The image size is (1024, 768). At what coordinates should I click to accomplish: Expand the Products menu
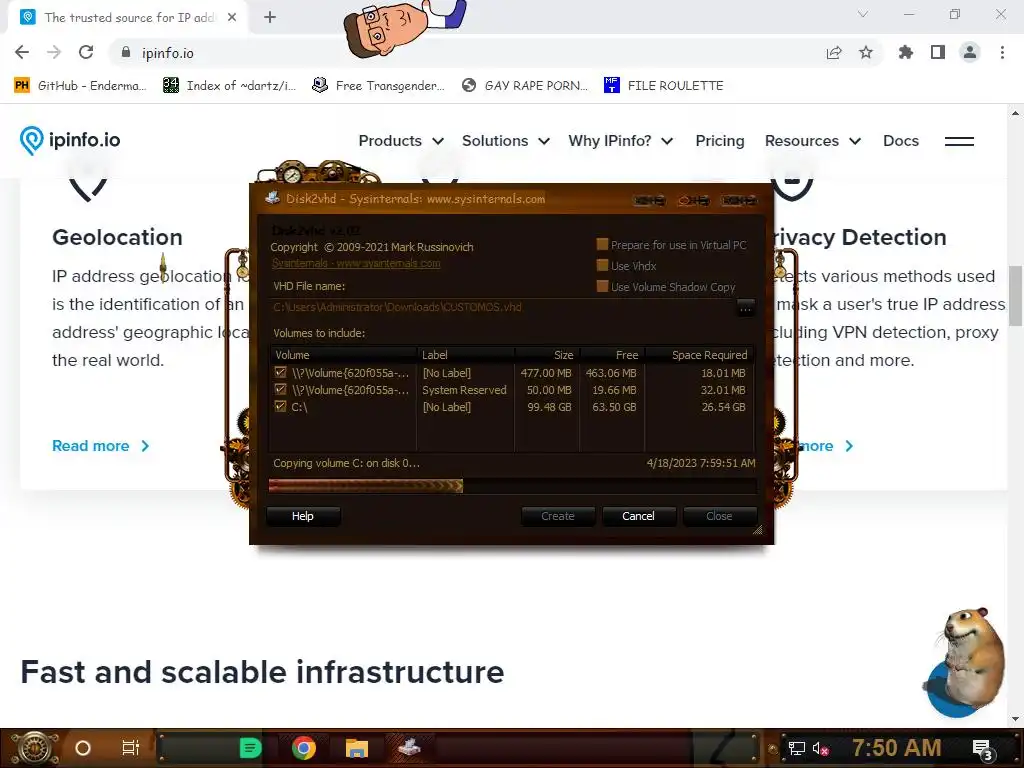(401, 141)
